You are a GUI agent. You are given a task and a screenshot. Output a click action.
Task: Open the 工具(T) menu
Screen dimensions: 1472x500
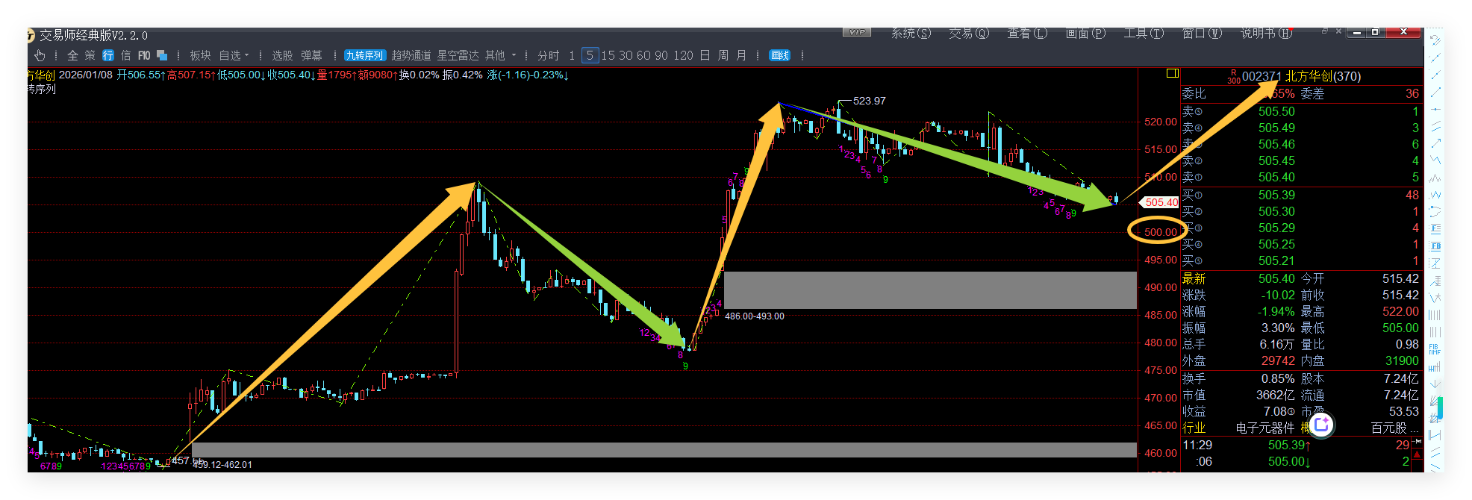1143,33
